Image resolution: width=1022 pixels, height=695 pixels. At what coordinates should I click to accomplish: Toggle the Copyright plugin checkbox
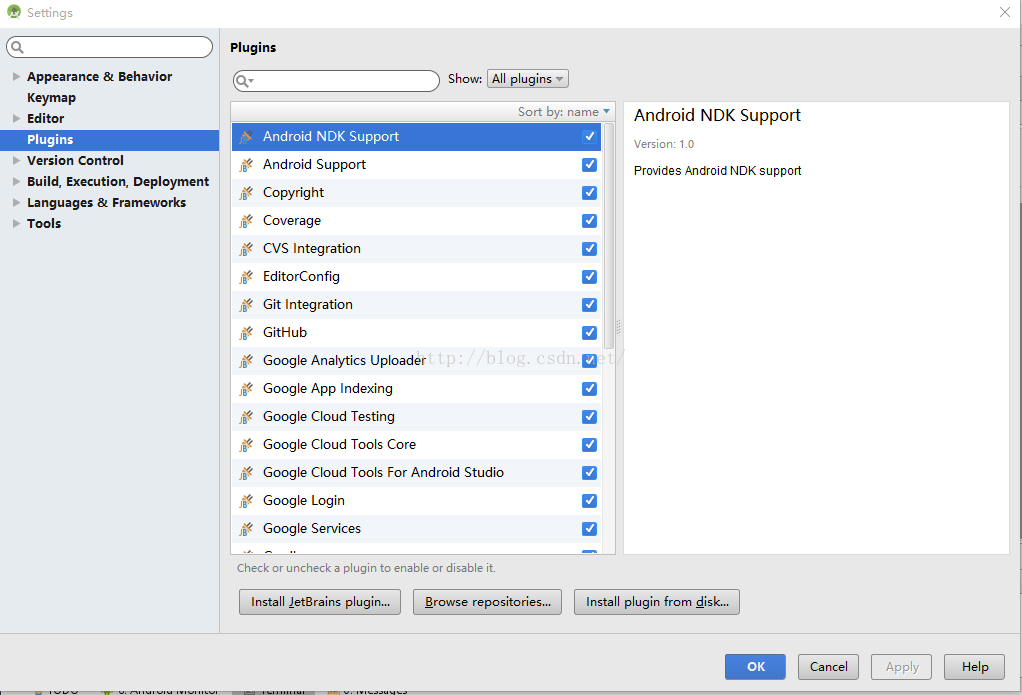[x=589, y=192]
